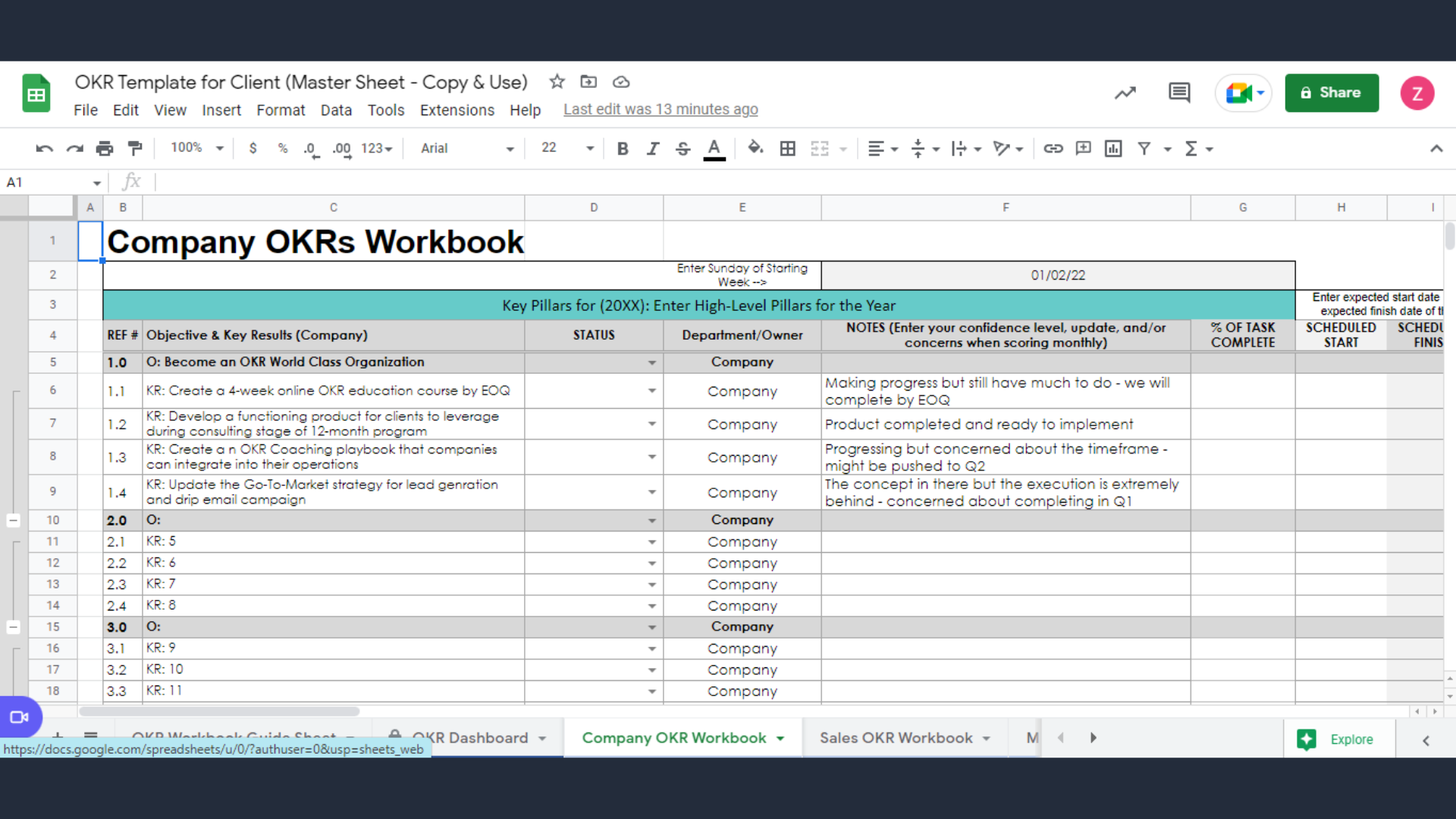This screenshot has height=819, width=1456.
Task: Format as currency with dollar icon
Action: tap(253, 149)
